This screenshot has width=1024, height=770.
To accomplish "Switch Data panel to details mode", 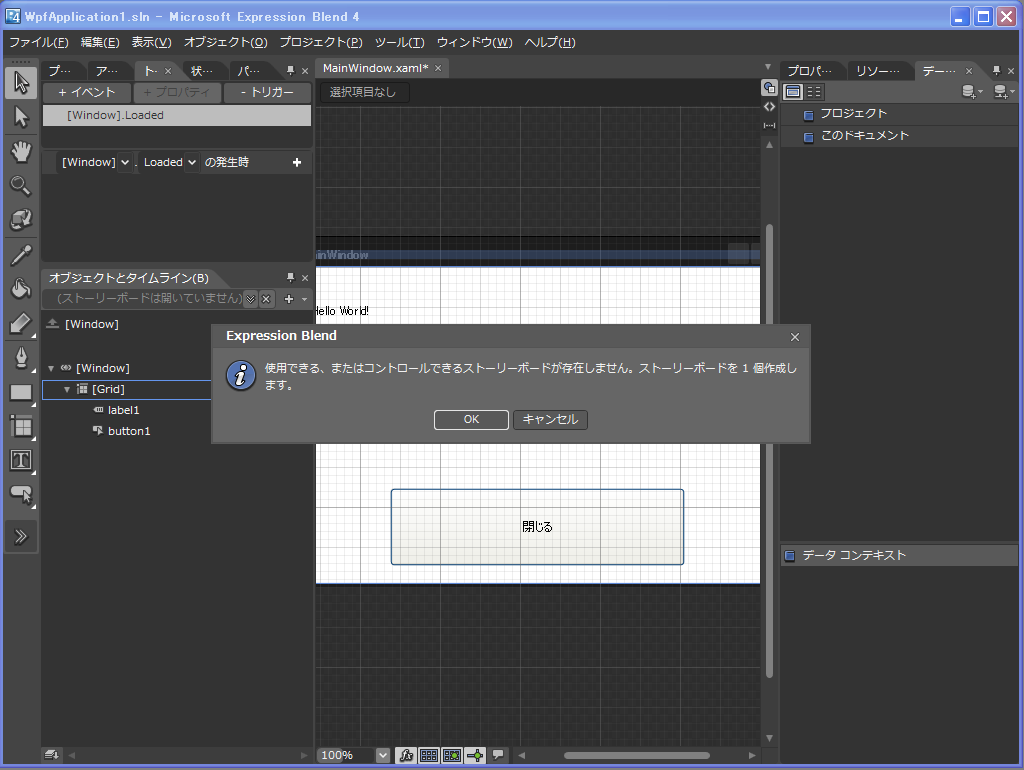I will tap(814, 91).
